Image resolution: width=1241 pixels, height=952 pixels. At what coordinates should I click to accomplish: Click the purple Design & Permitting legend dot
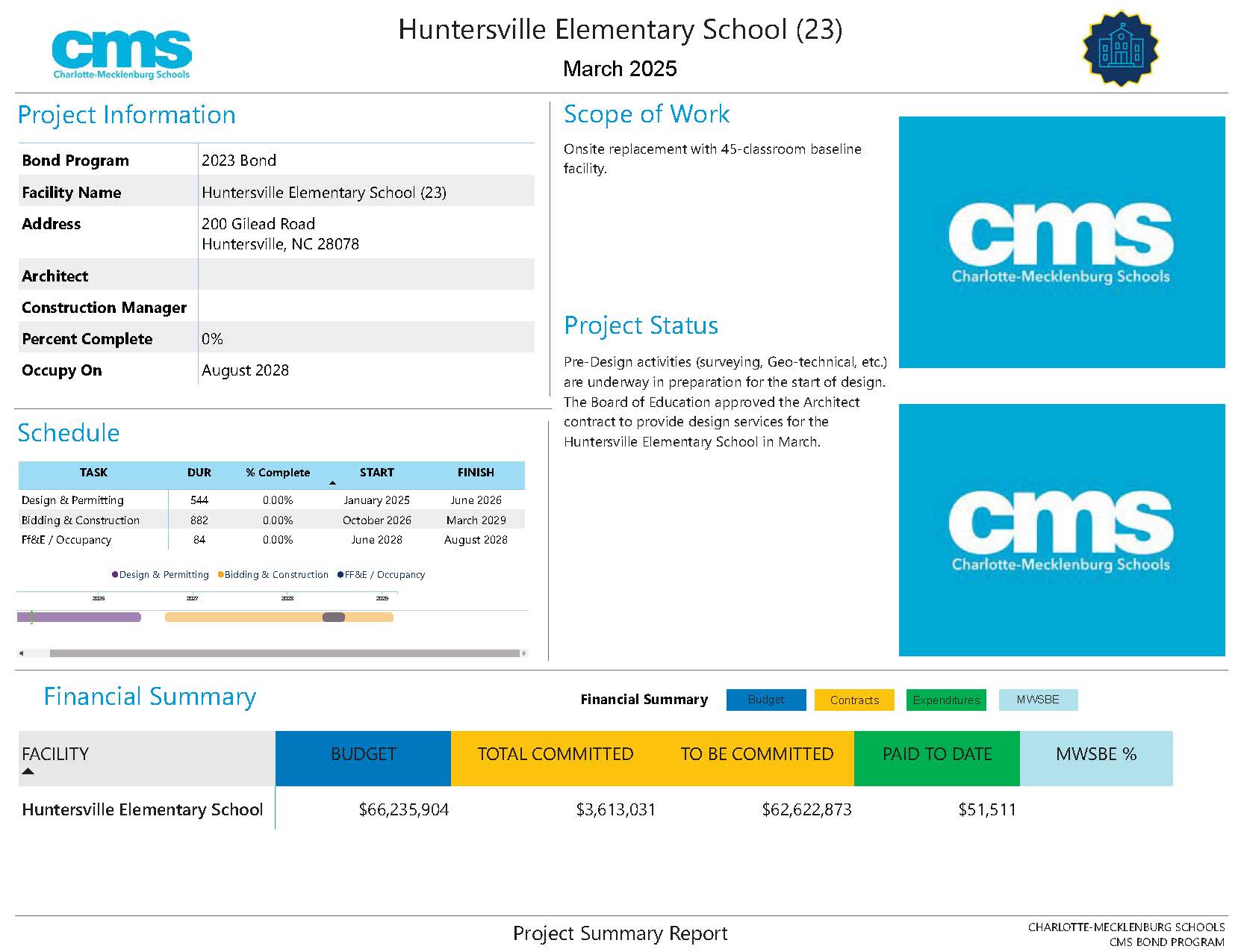click(x=115, y=575)
